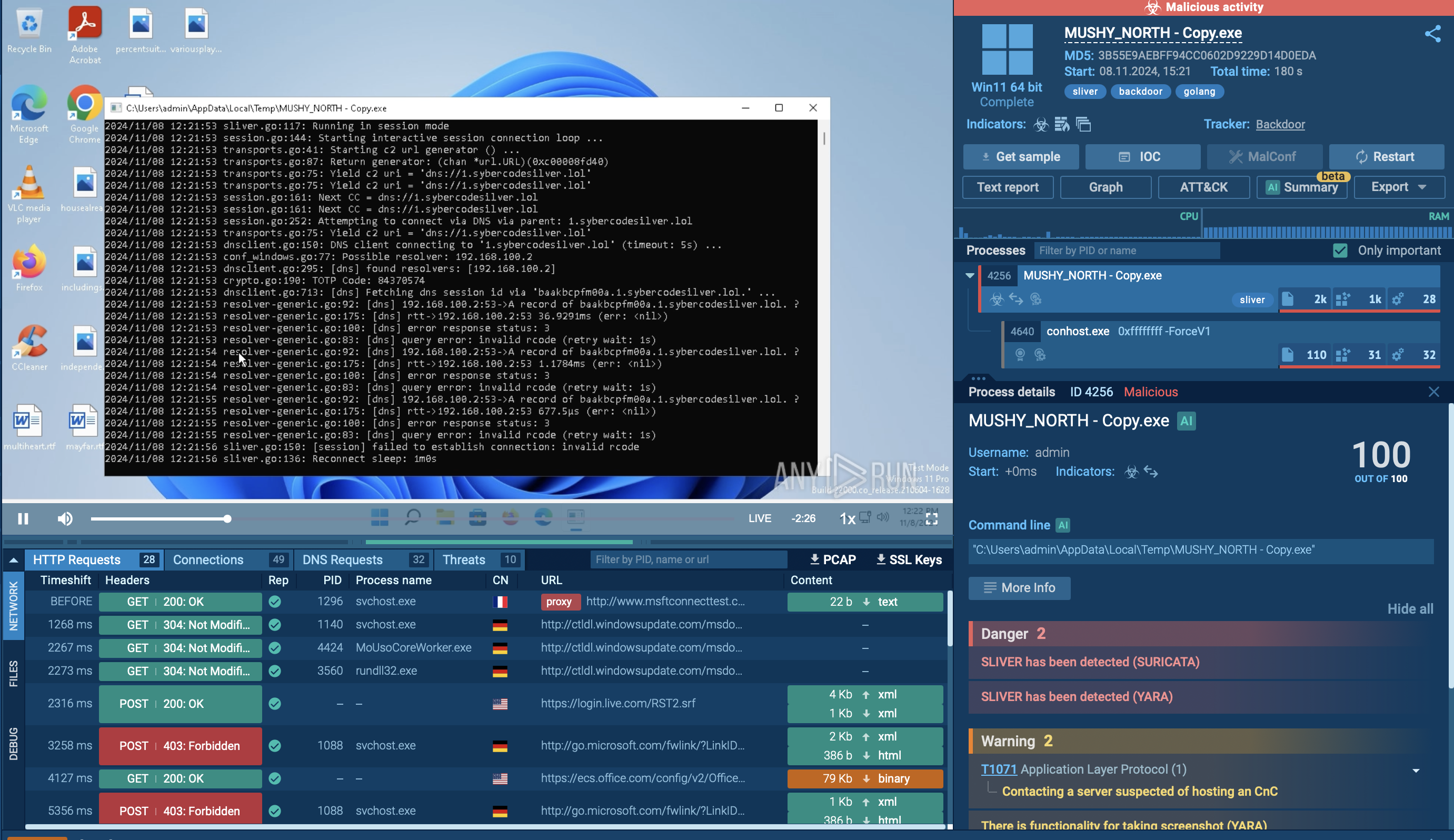Collapse the MUSHY_NORTH process tree arrow
The height and width of the screenshot is (840, 1454).
pyautogui.click(x=970, y=275)
